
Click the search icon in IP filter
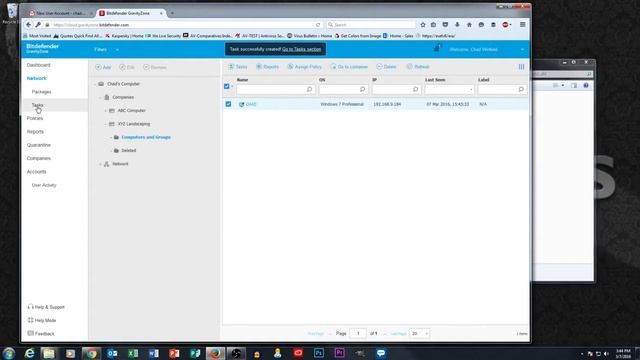pos(416,89)
